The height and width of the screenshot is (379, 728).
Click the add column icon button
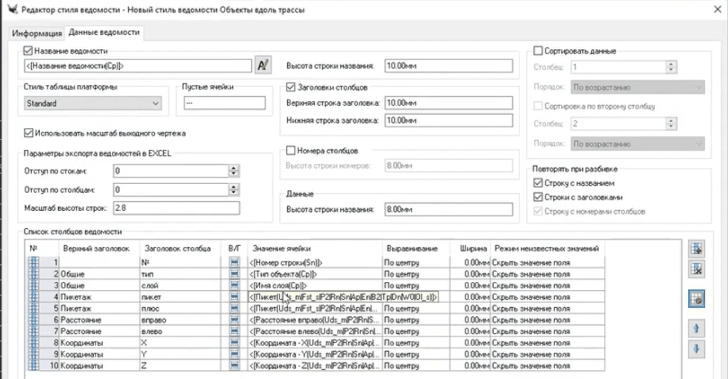point(696,248)
